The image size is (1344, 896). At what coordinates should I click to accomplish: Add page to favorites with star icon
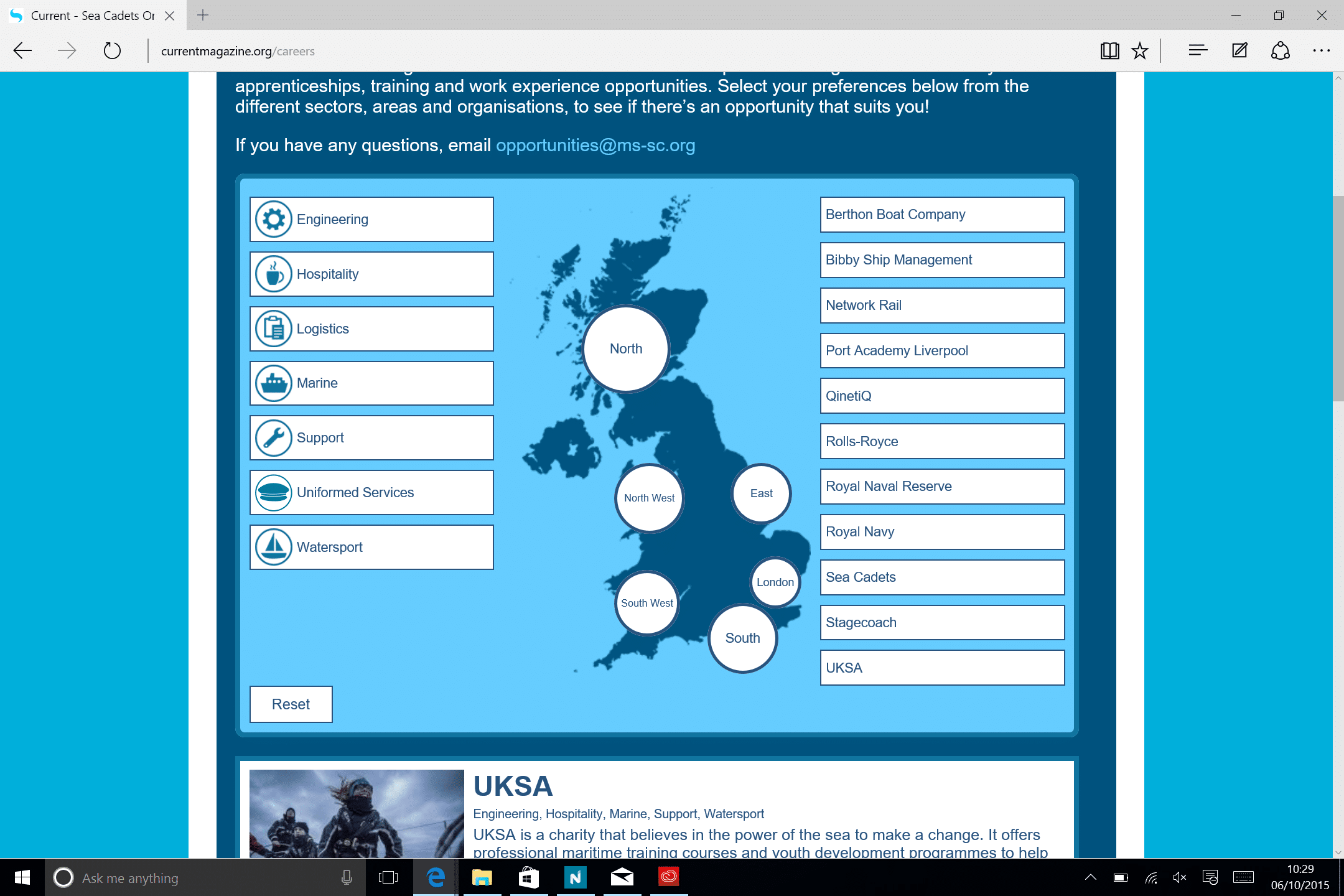tap(1139, 50)
